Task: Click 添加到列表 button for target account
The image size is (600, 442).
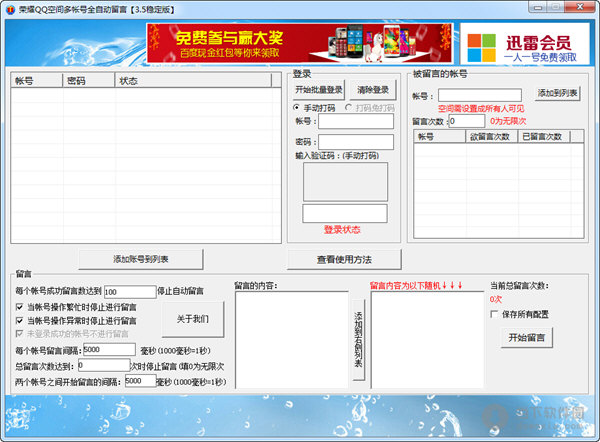Action: (x=558, y=93)
